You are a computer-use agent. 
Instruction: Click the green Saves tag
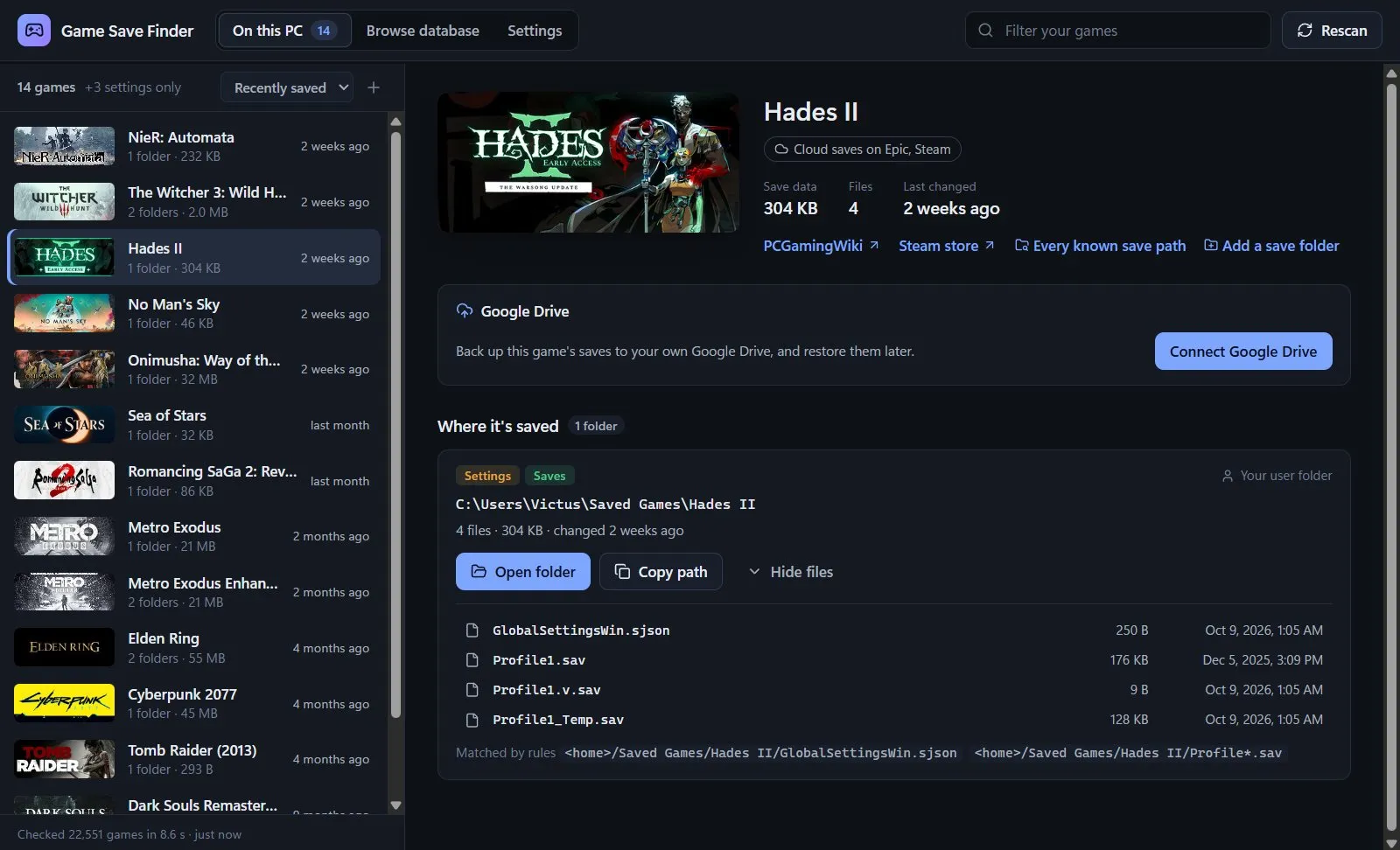(x=549, y=476)
